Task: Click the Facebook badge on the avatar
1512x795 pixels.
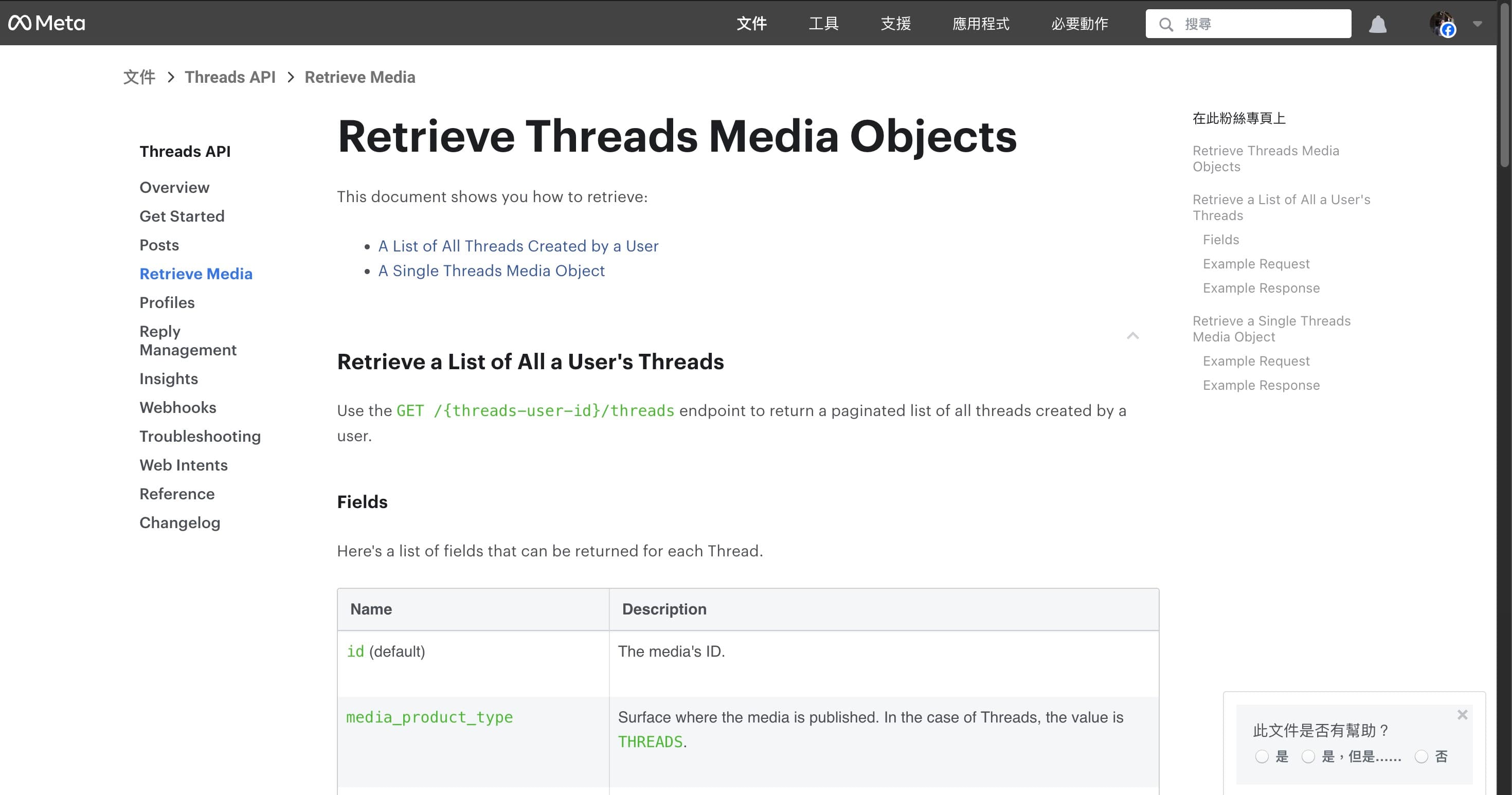Action: click(1448, 31)
